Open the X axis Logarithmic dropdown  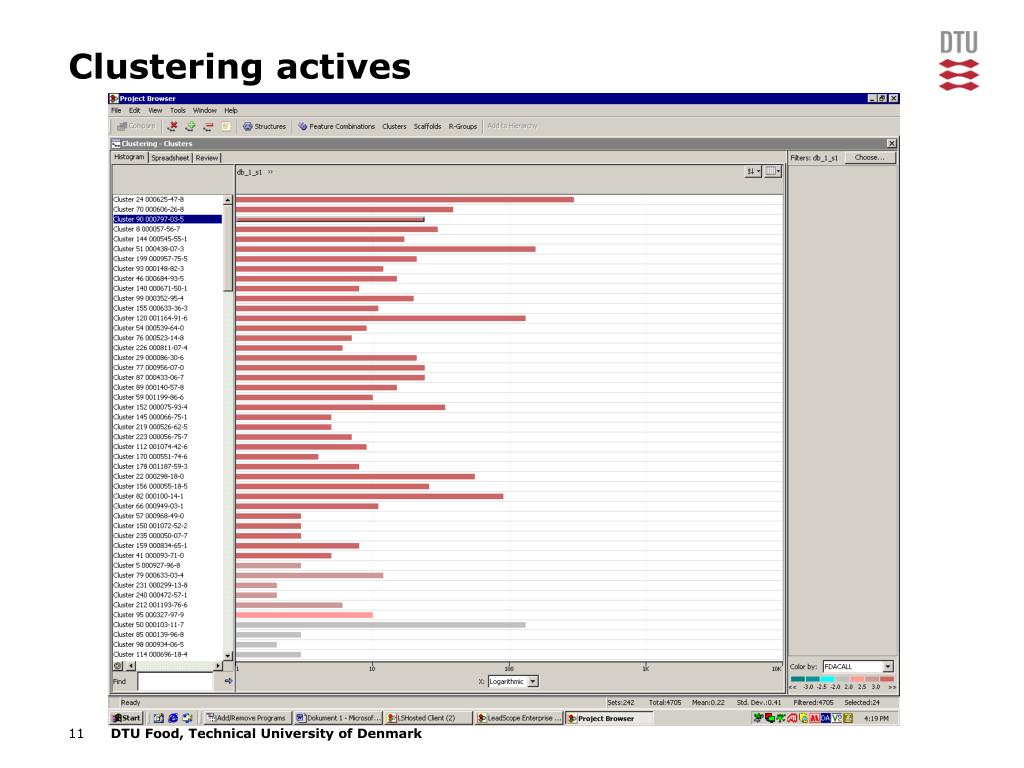click(x=533, y=681)
